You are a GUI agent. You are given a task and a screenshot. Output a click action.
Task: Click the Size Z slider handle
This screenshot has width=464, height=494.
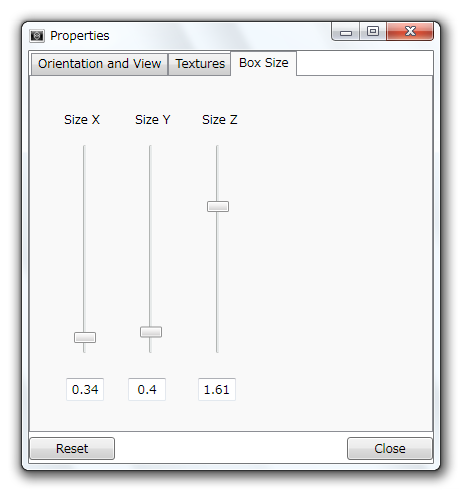pos(218,206)
